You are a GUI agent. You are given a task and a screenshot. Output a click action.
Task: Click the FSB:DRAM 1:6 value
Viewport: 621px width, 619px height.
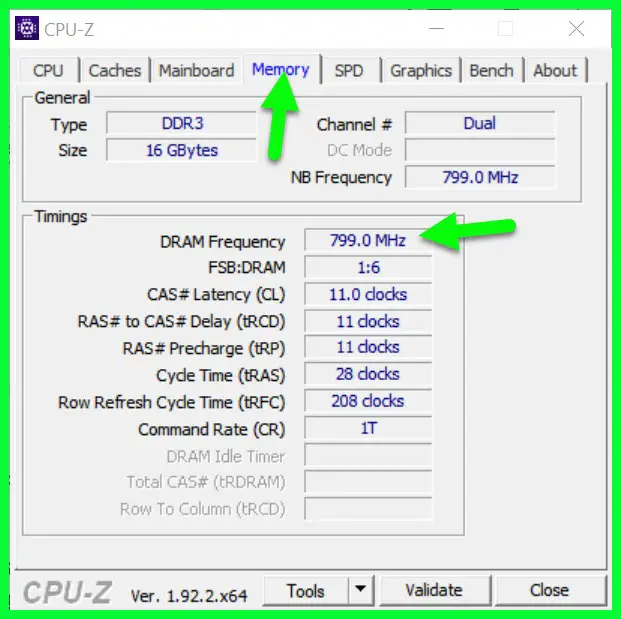pos(368,267)
